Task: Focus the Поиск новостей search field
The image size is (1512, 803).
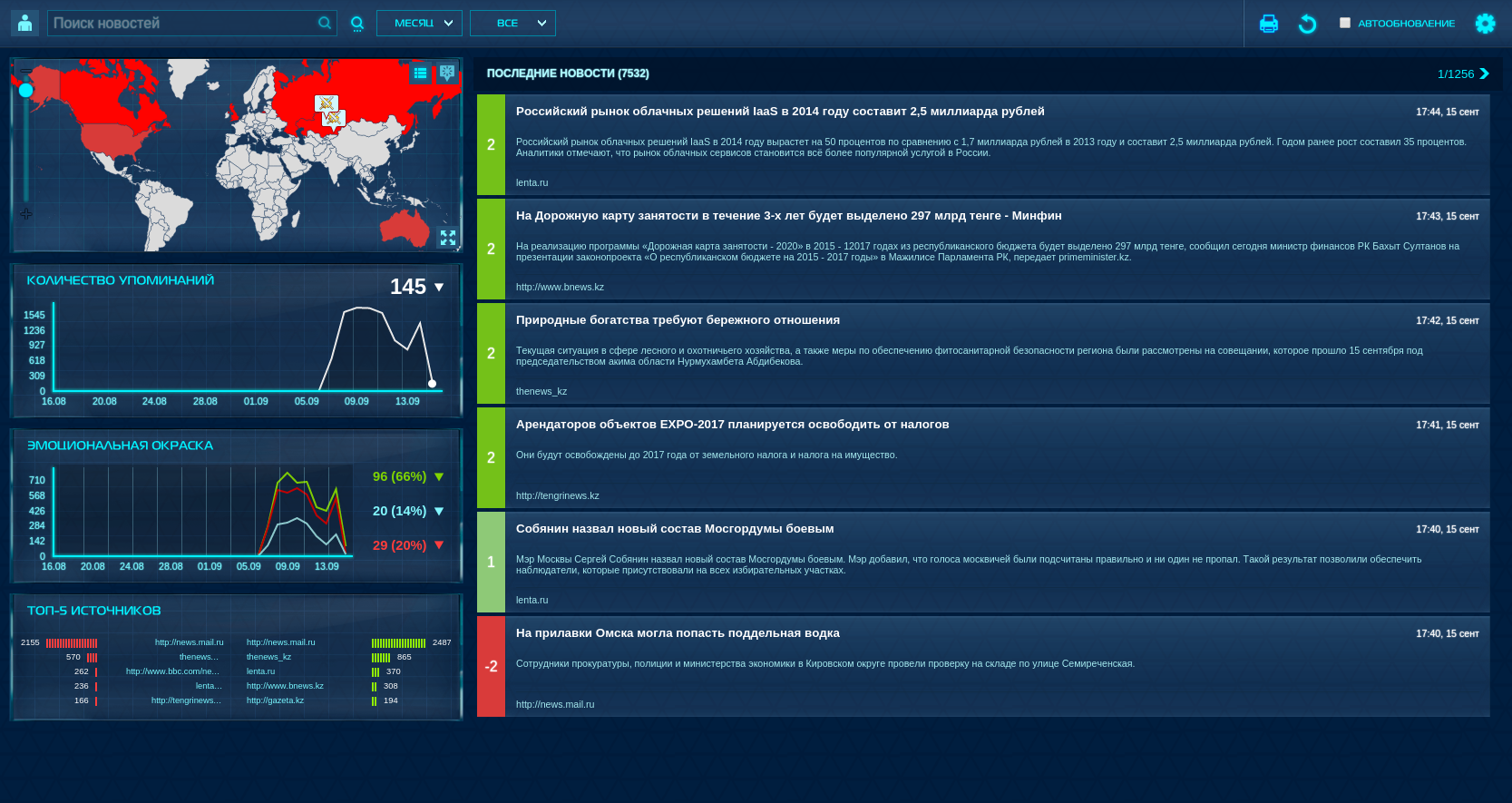Action: [x=181, y=24]
